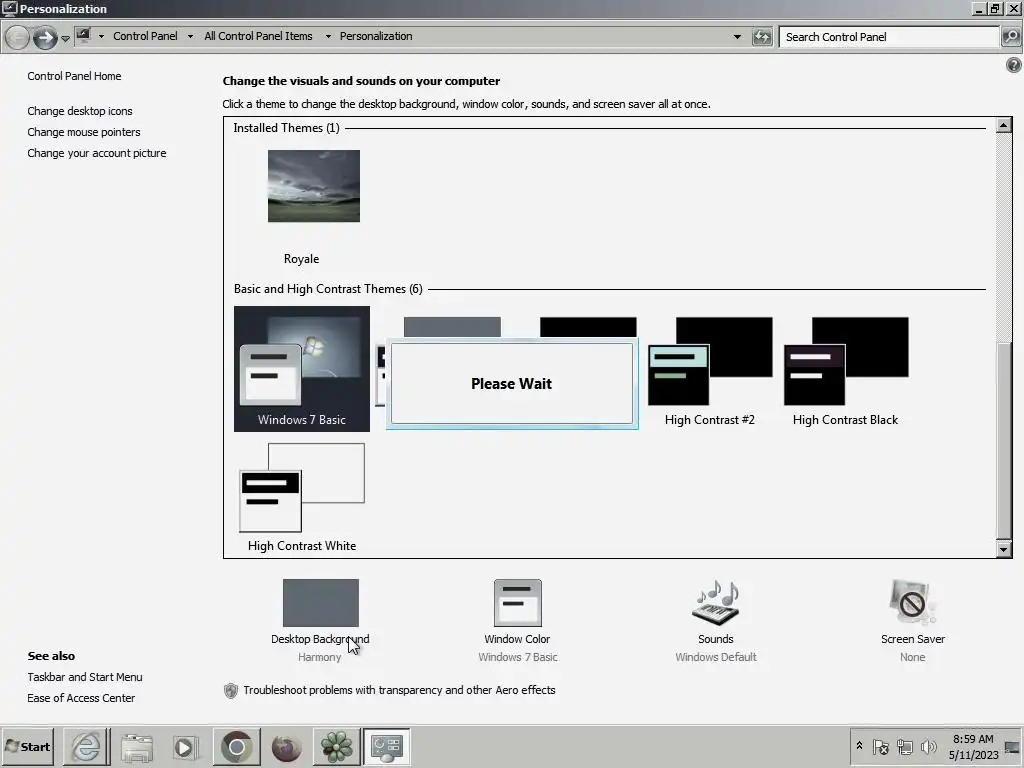The image size is (1024, 768).
Task: Click the forward navigation arrow
Action: [x=45, y=37]
